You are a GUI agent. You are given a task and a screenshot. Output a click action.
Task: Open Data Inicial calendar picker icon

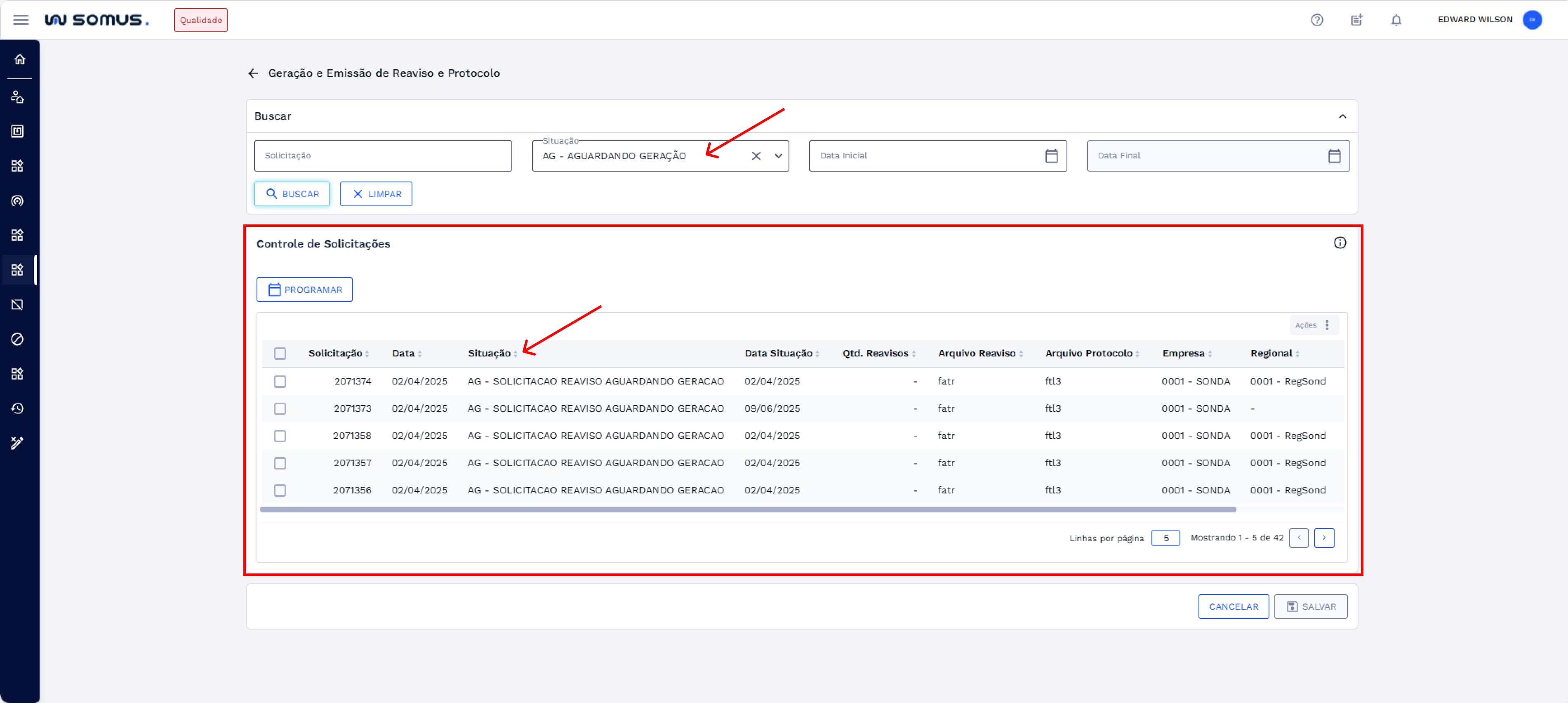(x=1051, y=156)
